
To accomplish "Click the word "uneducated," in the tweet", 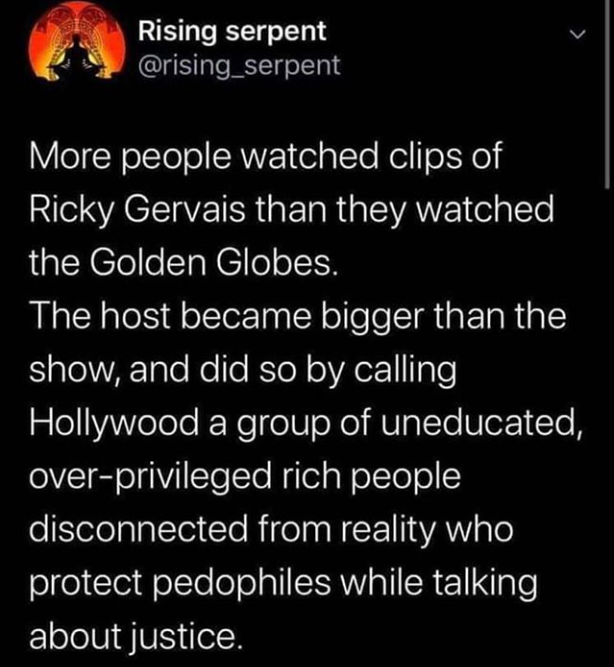I will pyautogui.click(x=481, y=424).
